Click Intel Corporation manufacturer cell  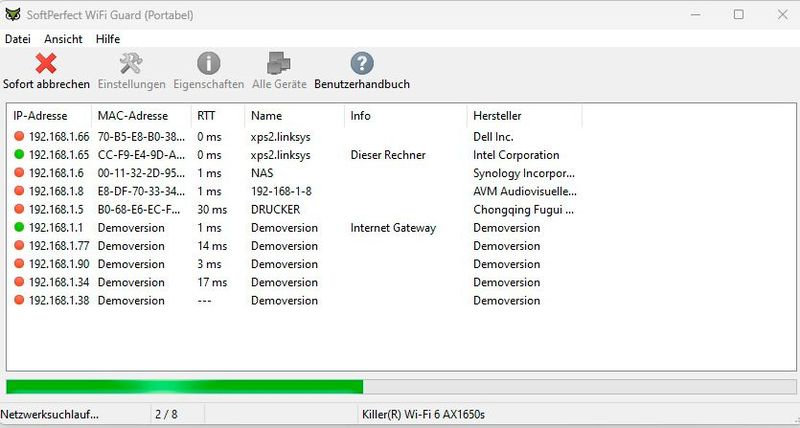coord(516,155)
